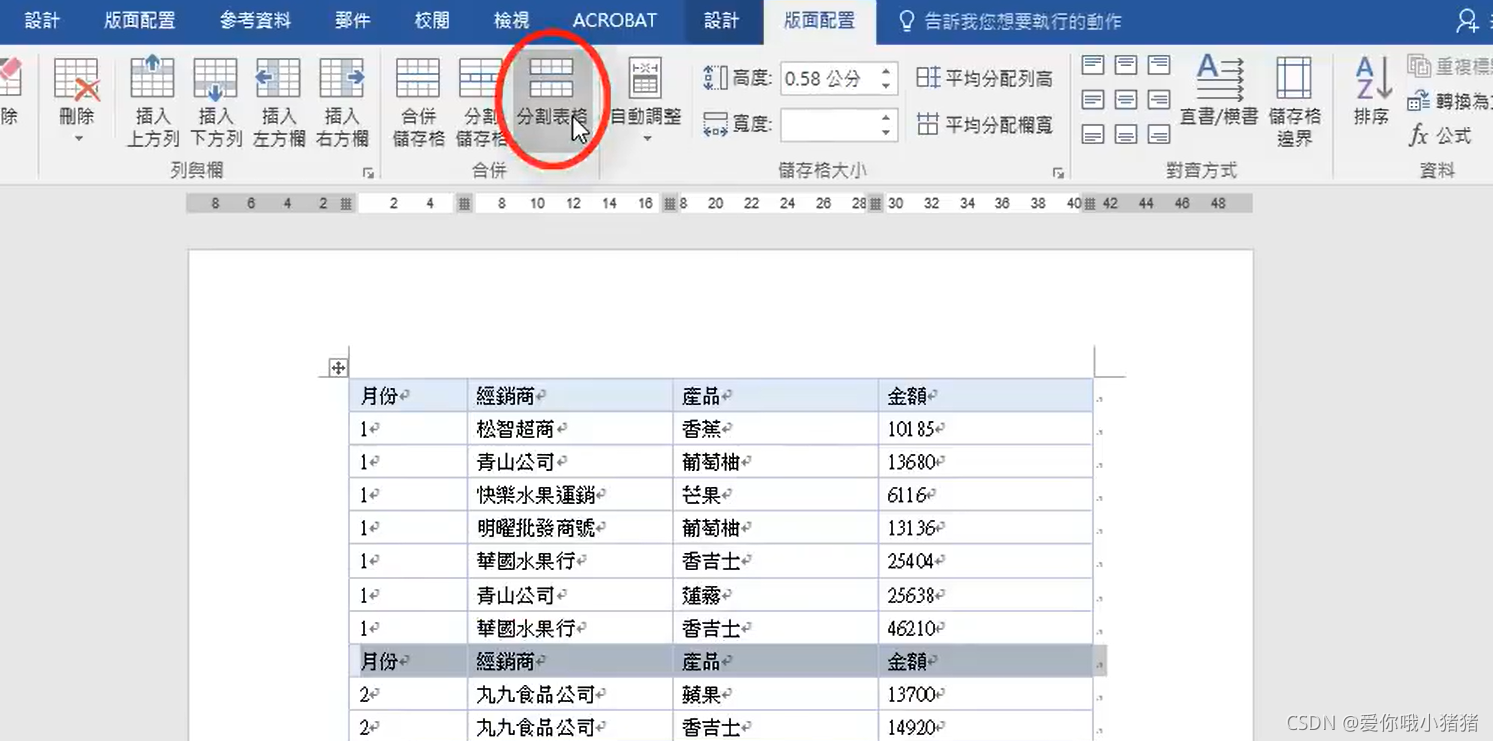
Task: Click the cell 明曜批發商號
Action: (570, 528)
